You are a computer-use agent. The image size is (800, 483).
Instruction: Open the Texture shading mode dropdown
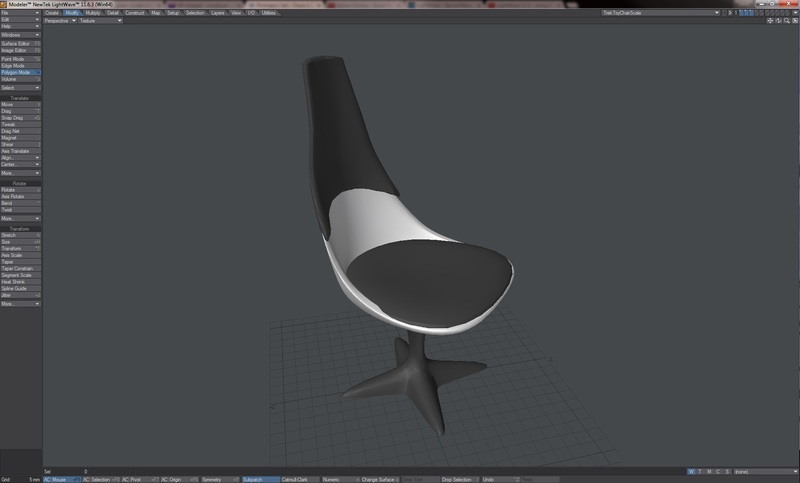[100, 21]
